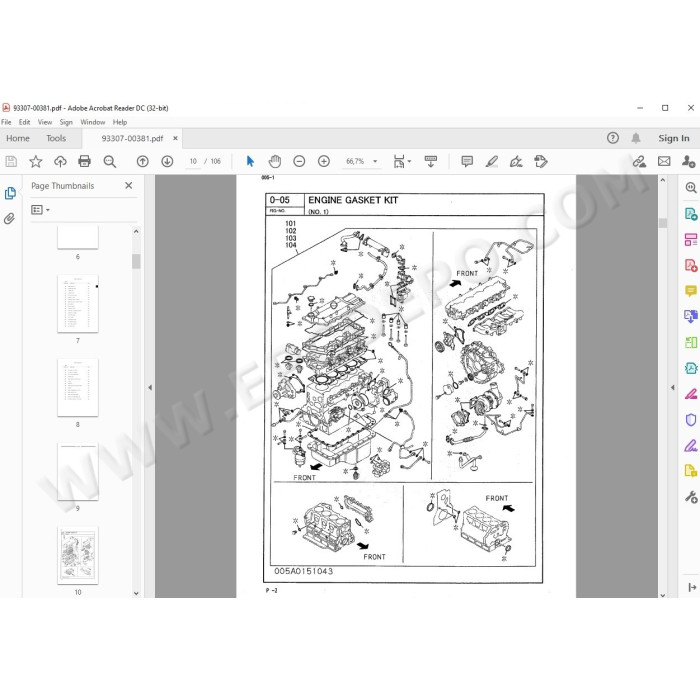Send file by email envelope icon

coord(664,161)
